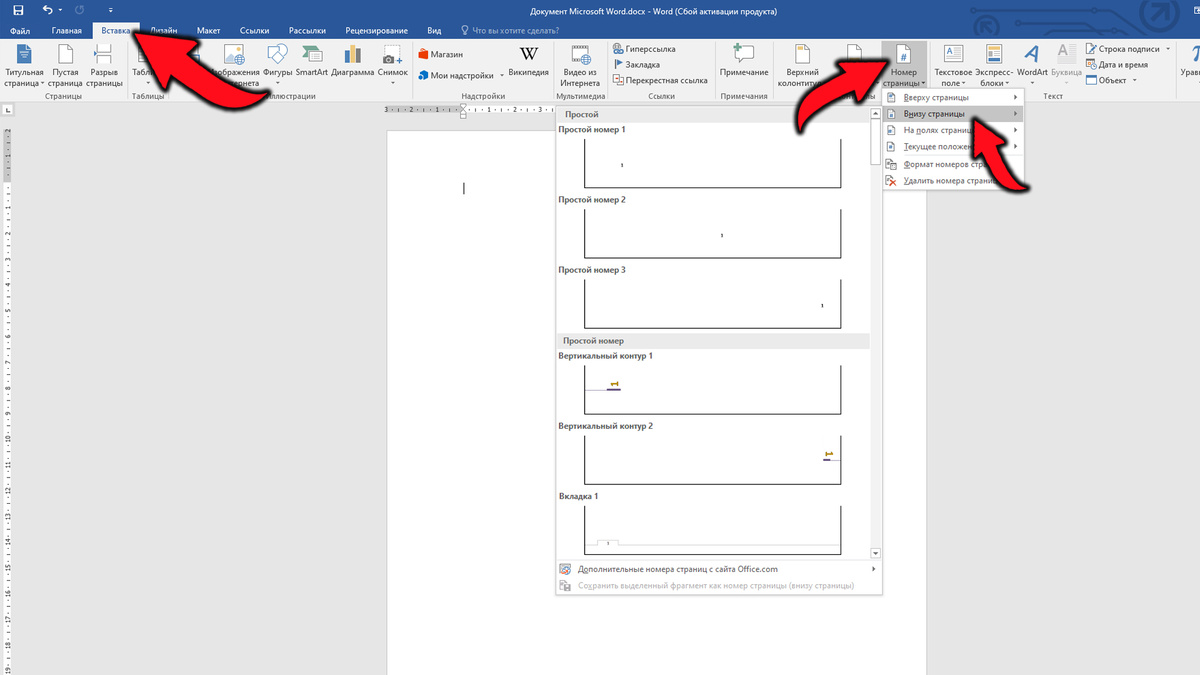Image resolution: width=1200 pixels, height=675 pixels.
Task: Switch to the Макет tab
Action: [x=209, y=31]
